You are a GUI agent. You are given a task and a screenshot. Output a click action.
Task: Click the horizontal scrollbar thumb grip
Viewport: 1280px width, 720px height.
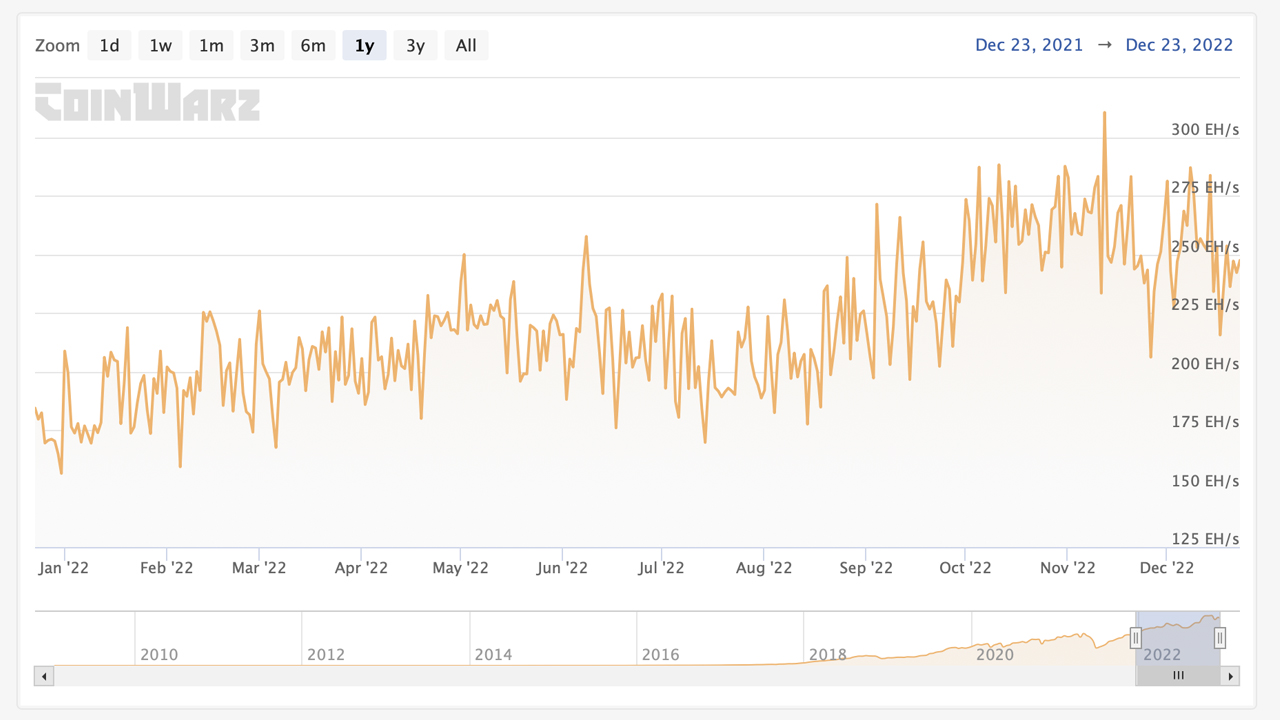tap(1178, 676)
